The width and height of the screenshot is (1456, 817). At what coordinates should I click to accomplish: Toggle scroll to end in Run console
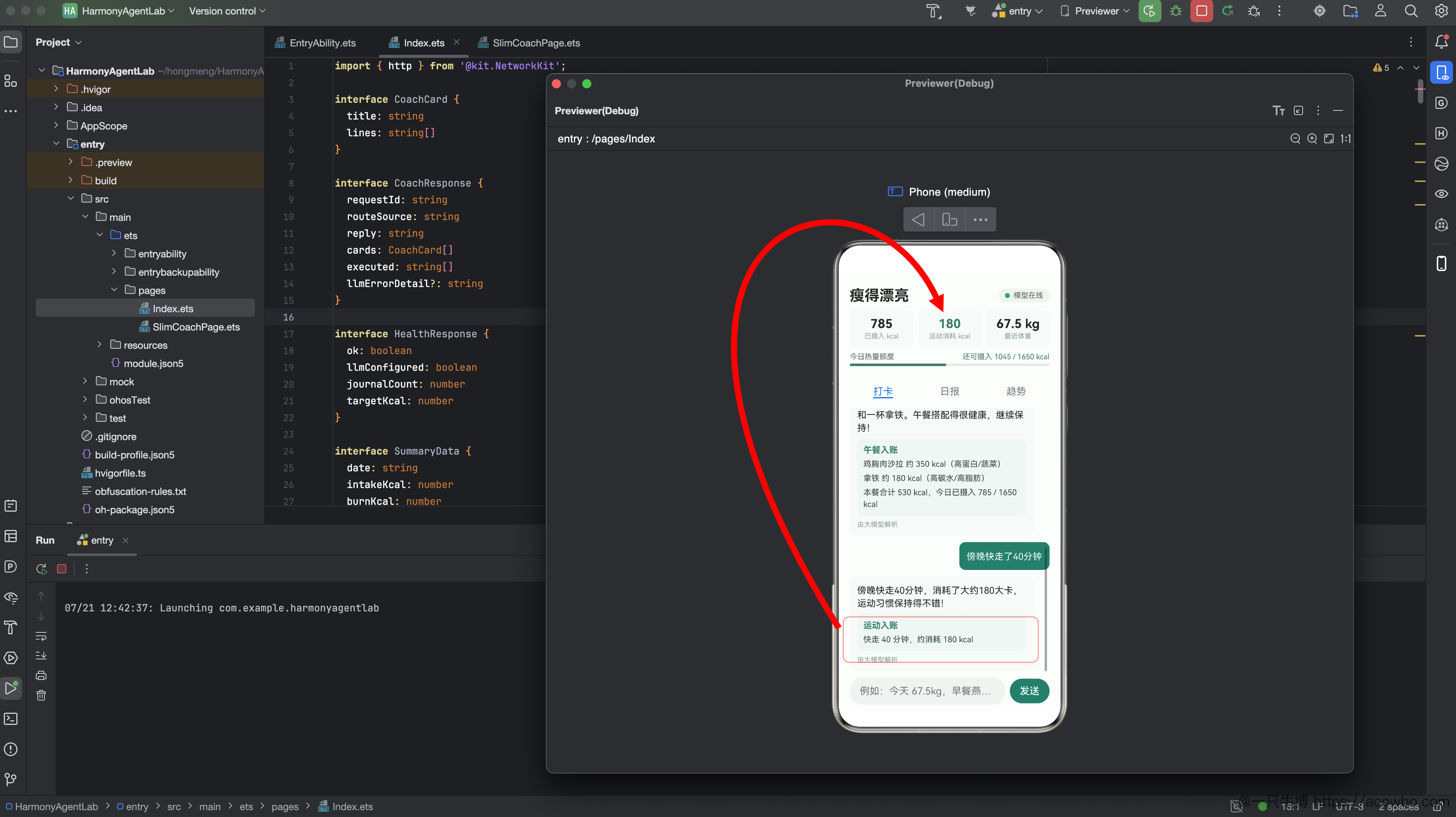41,655
